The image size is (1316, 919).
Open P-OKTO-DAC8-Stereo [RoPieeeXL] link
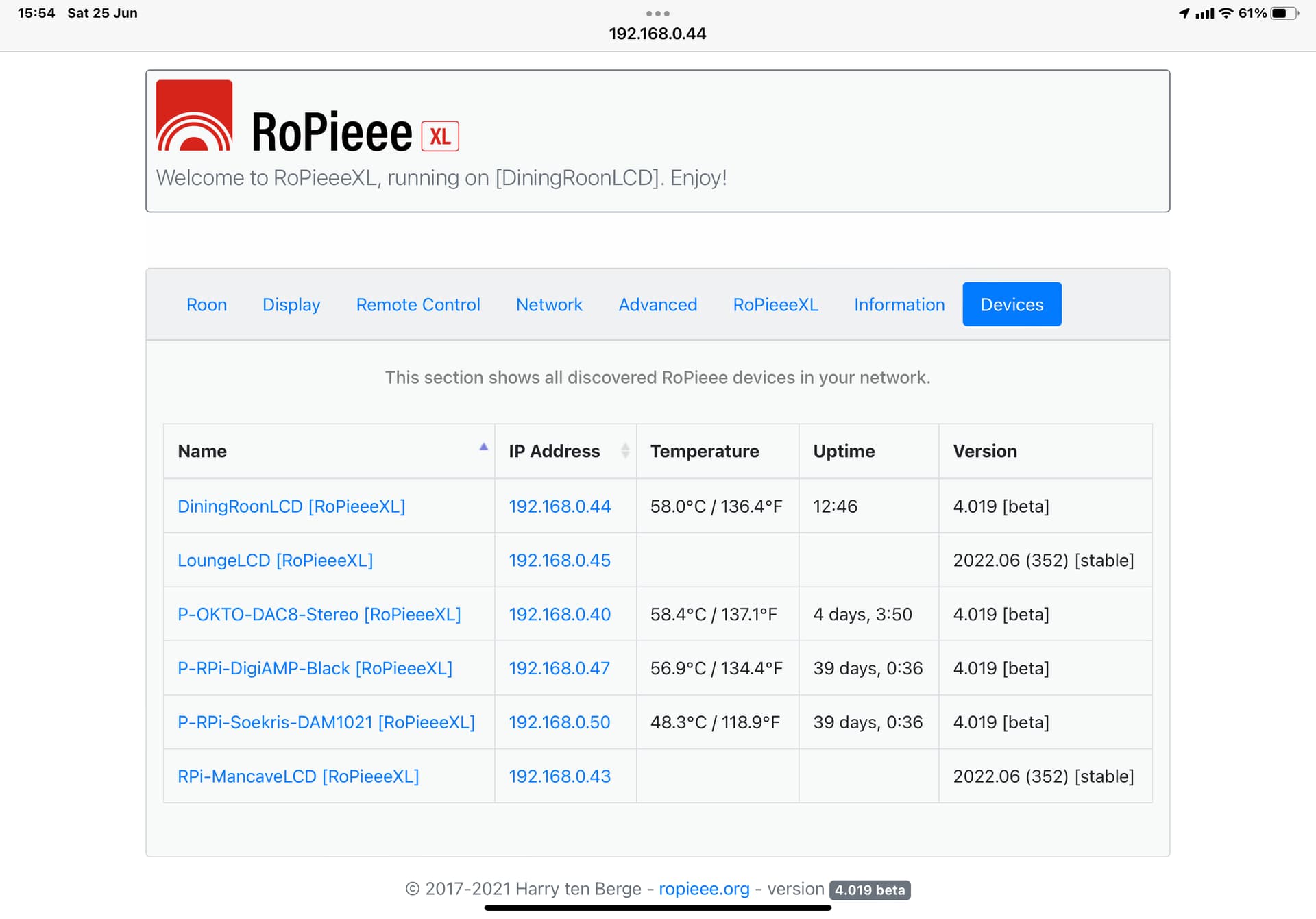pyautogui.click(x=319, y=614)
